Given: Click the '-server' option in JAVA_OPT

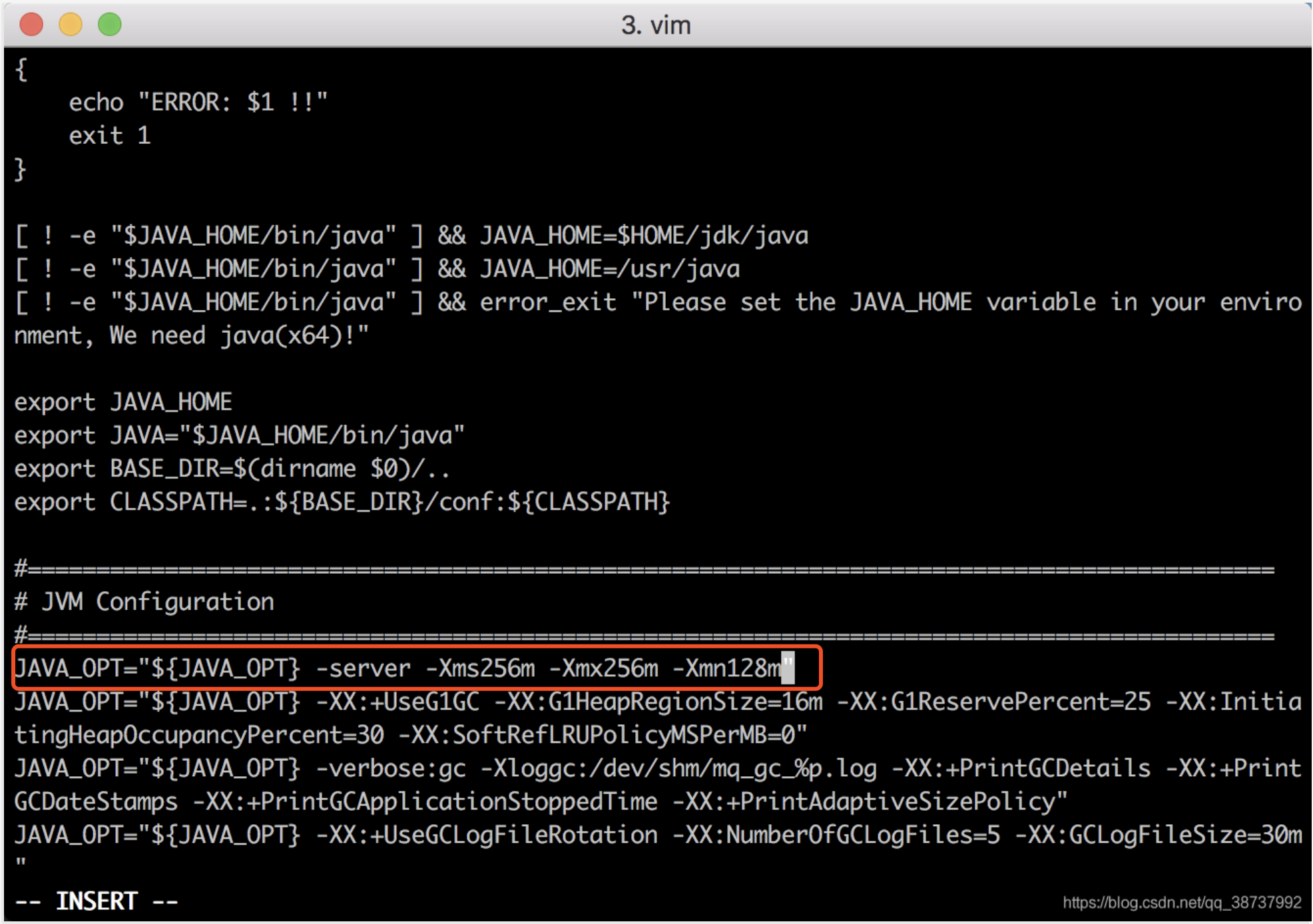Looking at the screenshot, I should coord(364,668).
